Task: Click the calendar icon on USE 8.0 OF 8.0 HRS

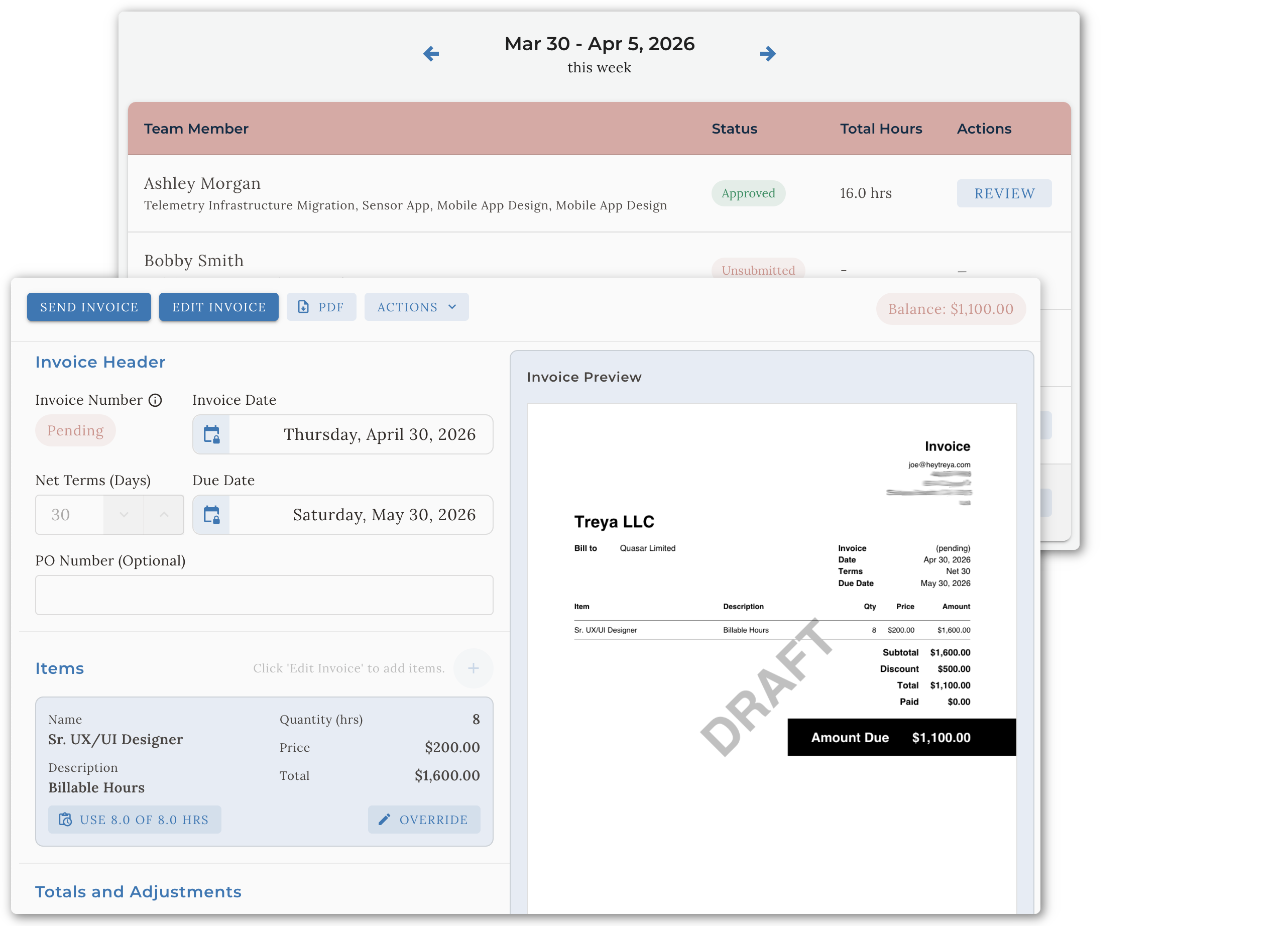Action: pyautogui.click(x=65, y=820)
